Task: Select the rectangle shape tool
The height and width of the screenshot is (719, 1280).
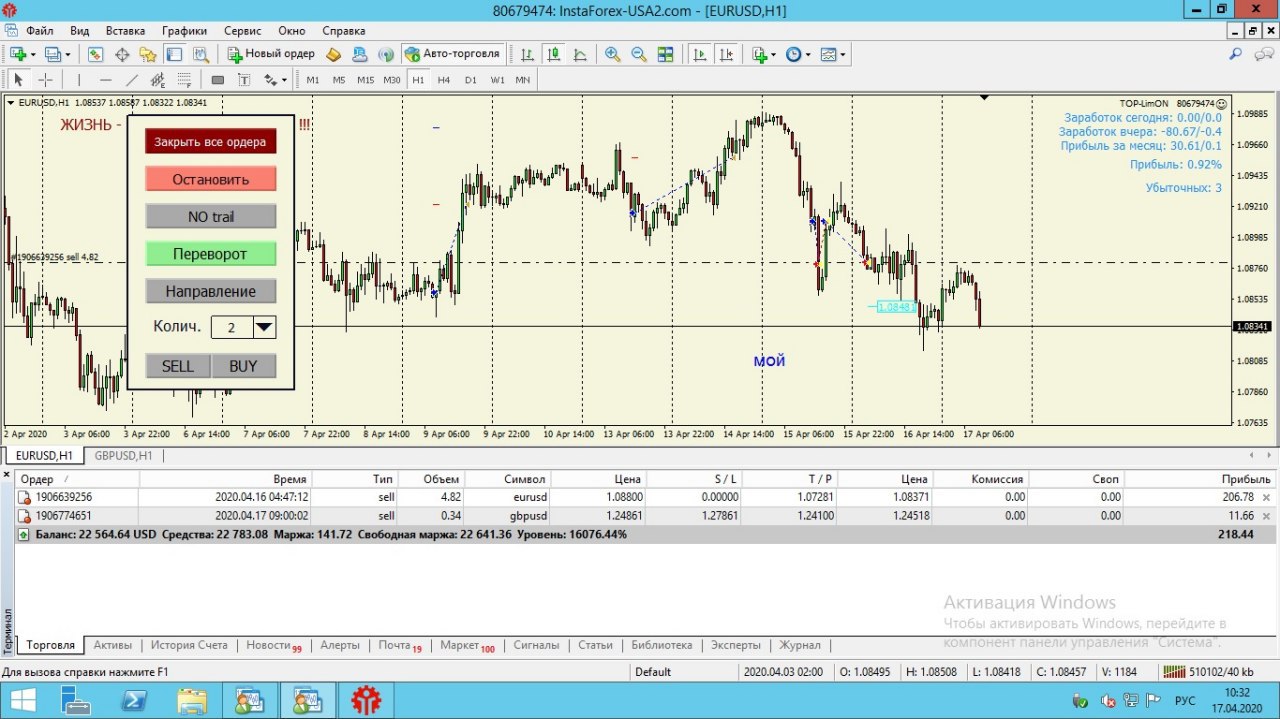Action: [218, 80]
